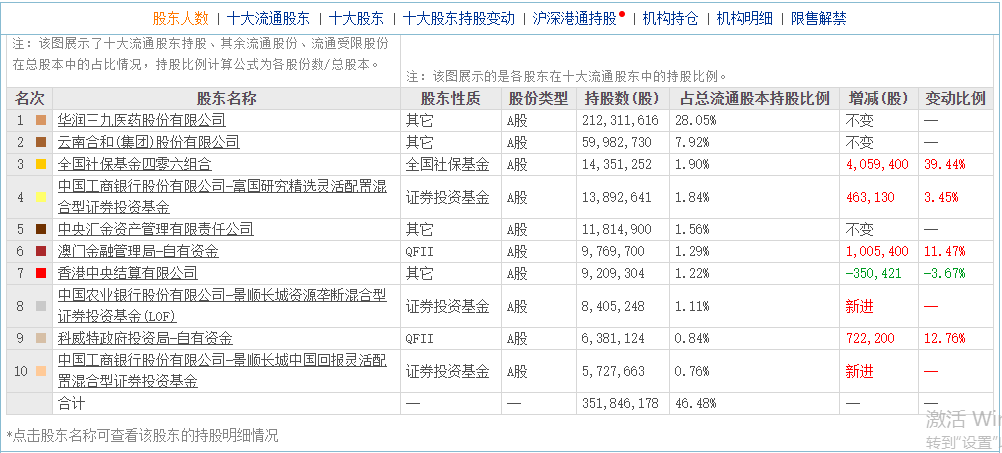
Task: Click the 合计 total row label
Action: pyautogui.click(x=72, y=404)
